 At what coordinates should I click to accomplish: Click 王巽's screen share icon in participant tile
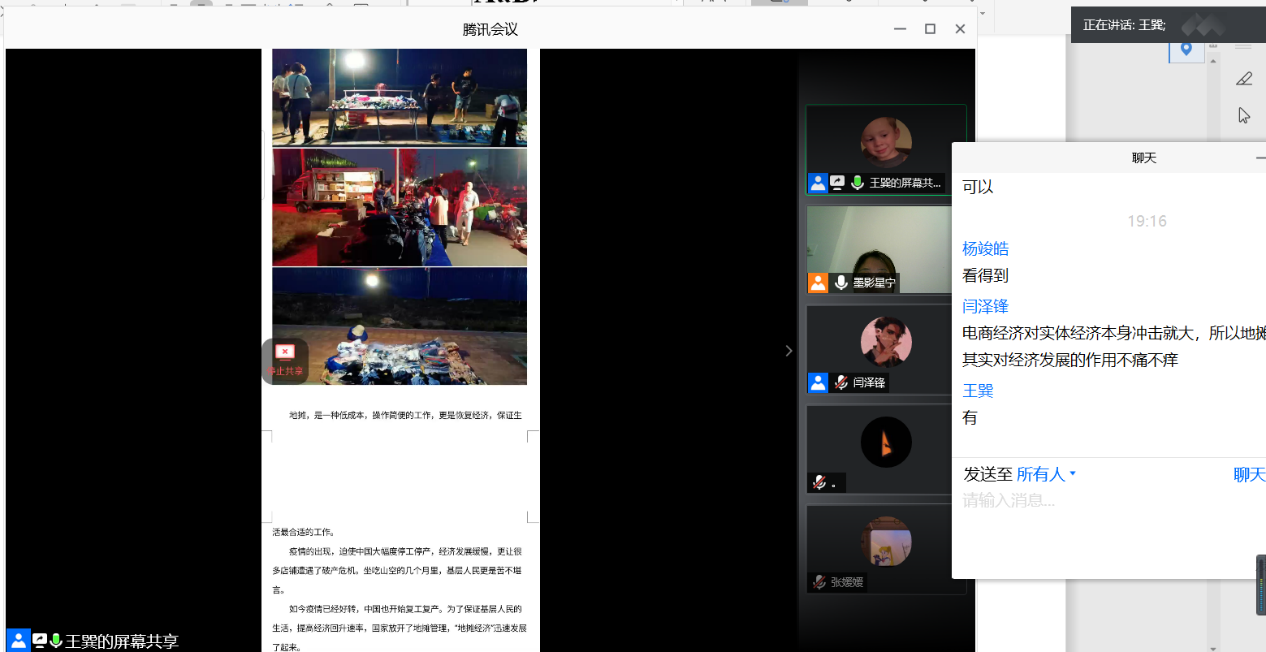coord(837,183)
